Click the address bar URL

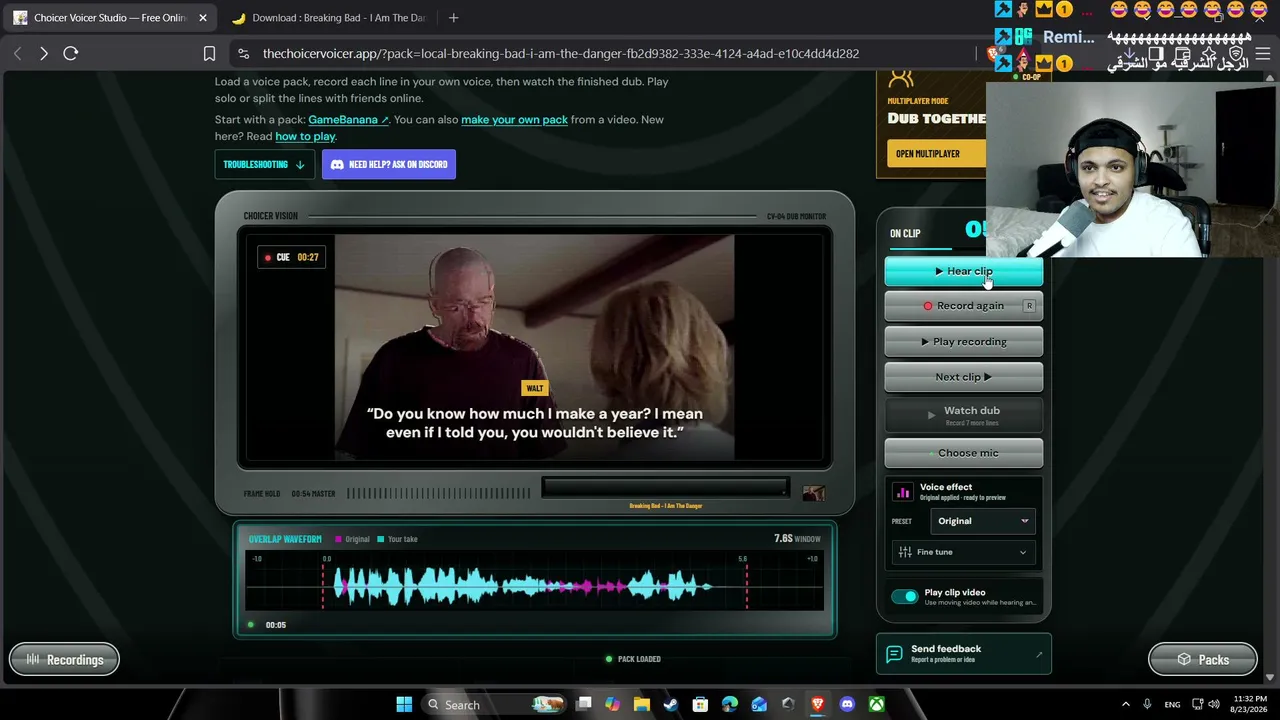pos(560,54)
